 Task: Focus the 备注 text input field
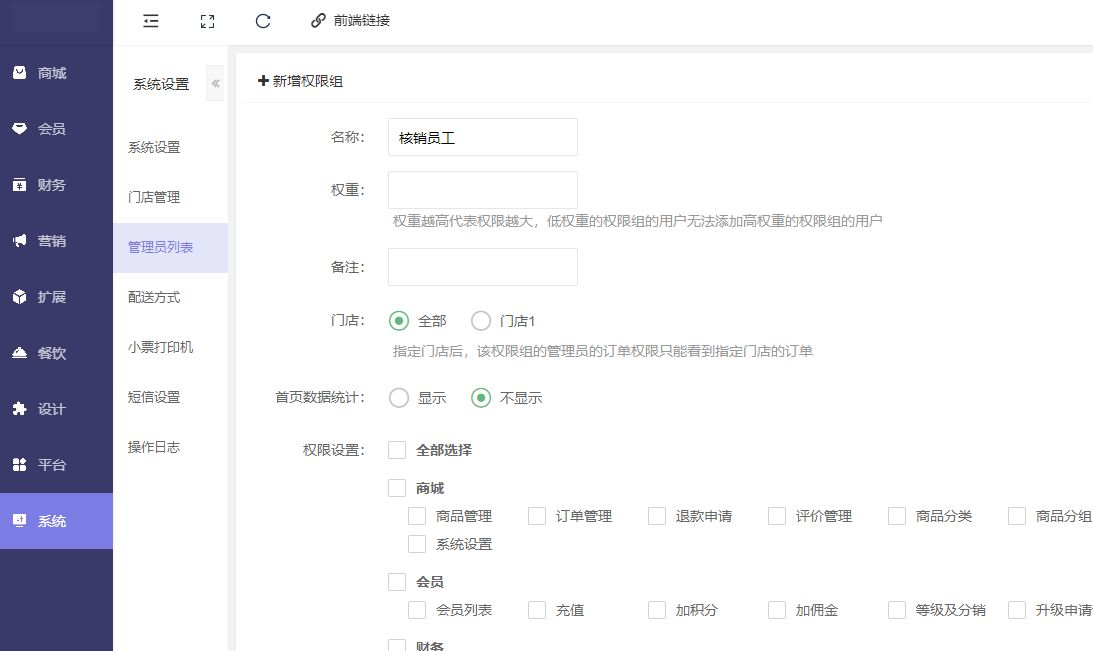tap(482, 267)
